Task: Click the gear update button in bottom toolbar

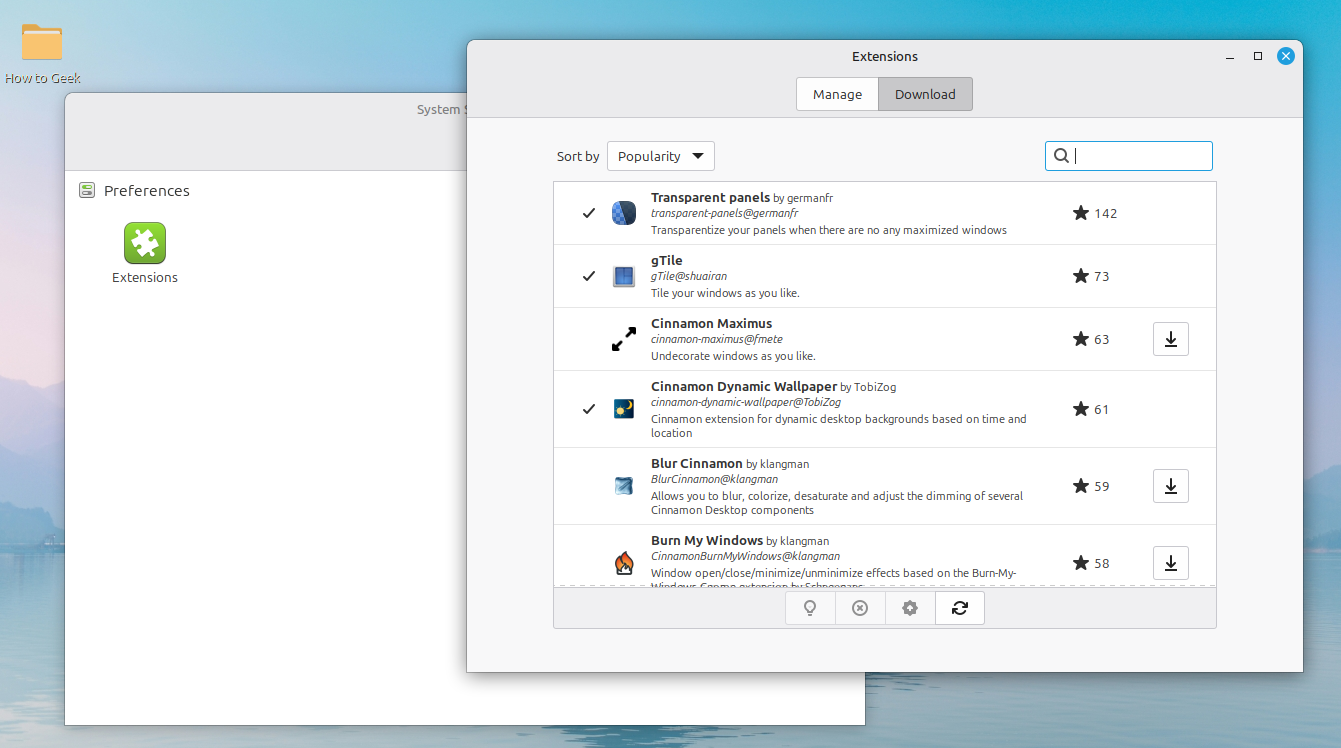Action: point(910,608)
